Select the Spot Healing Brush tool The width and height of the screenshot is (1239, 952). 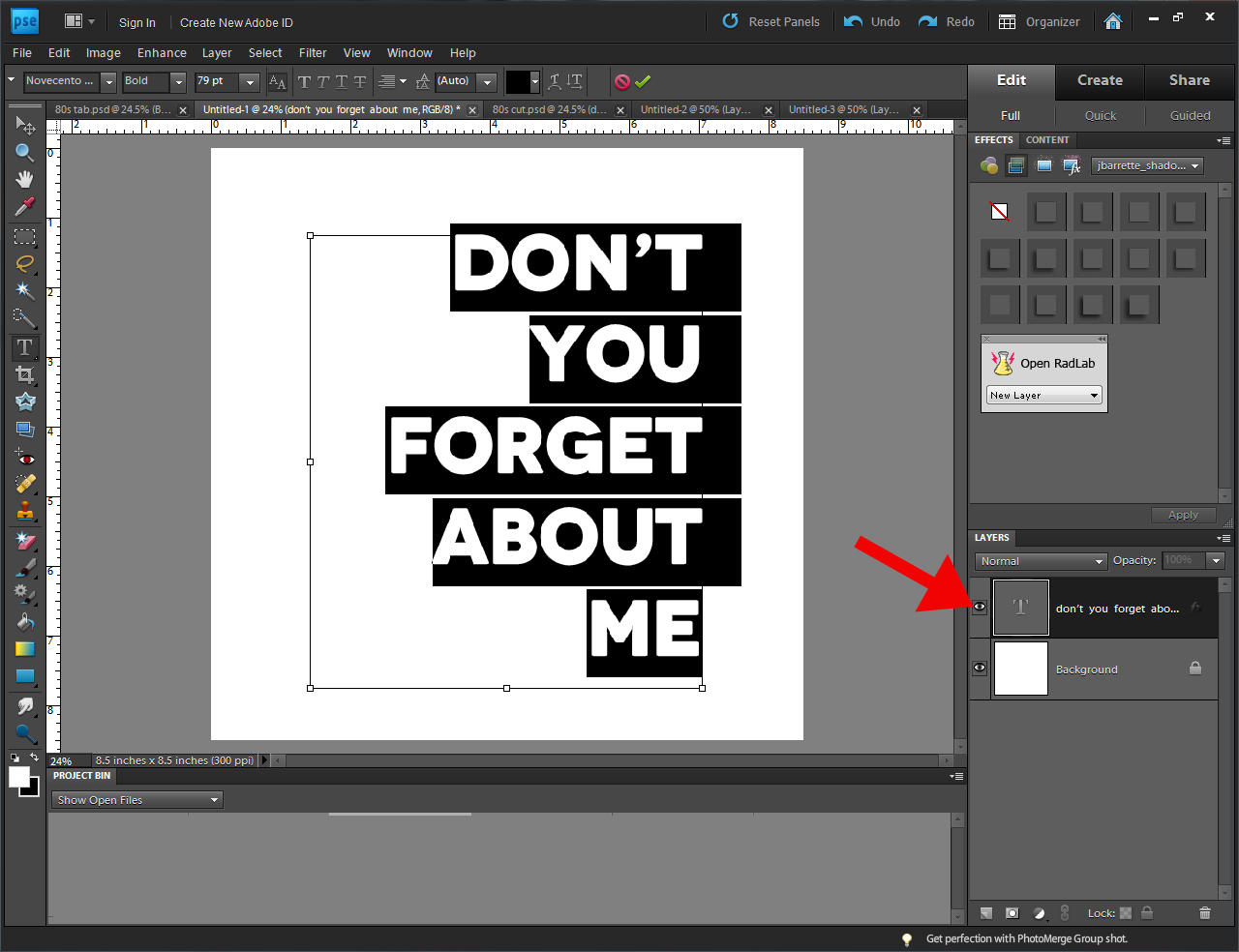pyautogui.click(x=24, y=483)
